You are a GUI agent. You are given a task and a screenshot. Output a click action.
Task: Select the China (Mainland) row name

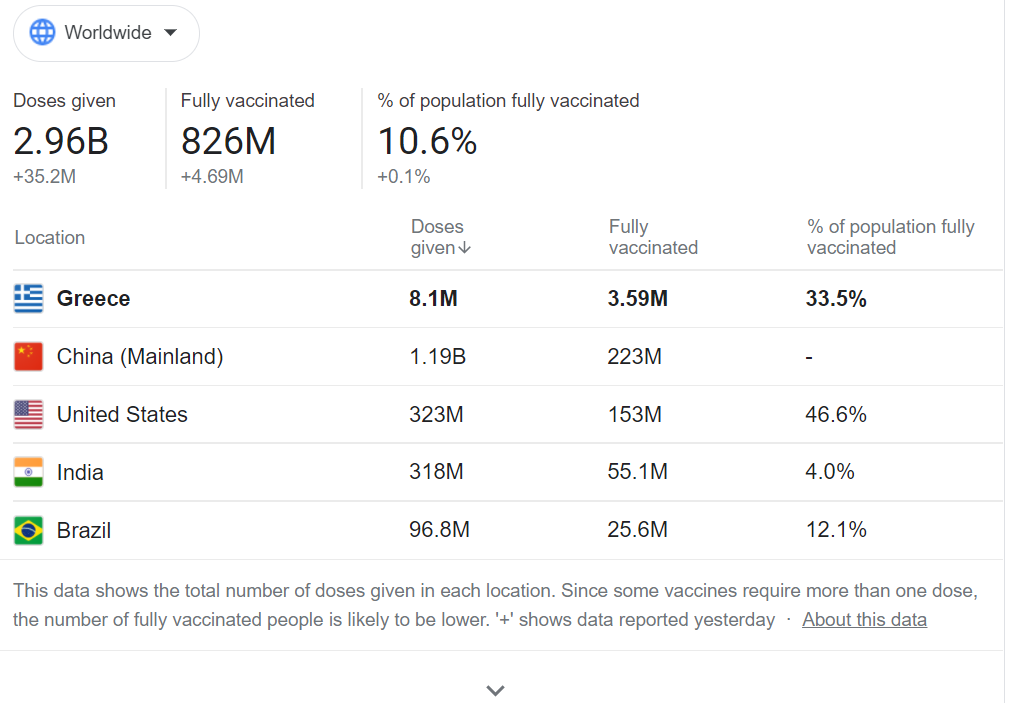click(140, 356)
